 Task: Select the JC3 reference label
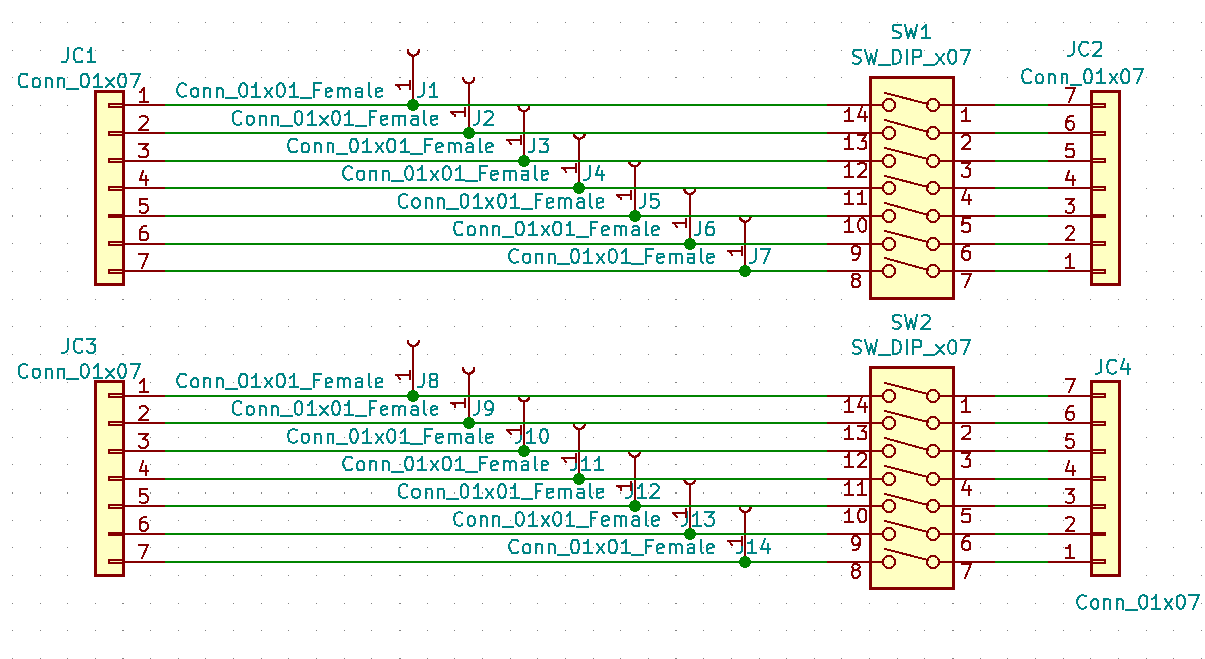(x=79, y=346)
